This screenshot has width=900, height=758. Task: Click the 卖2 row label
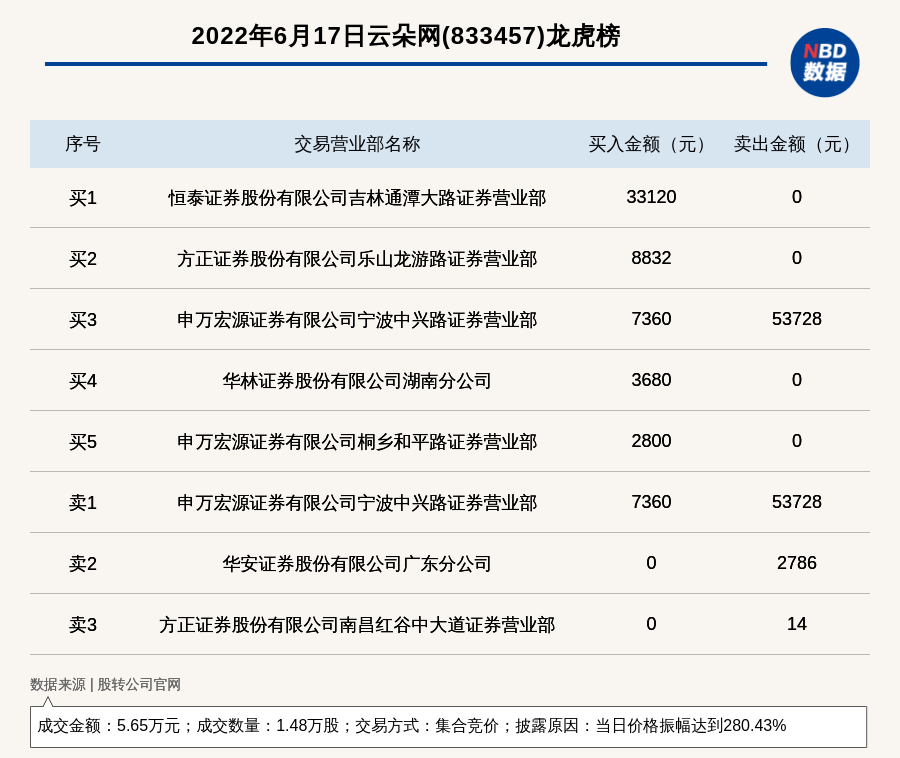(83, 563)
